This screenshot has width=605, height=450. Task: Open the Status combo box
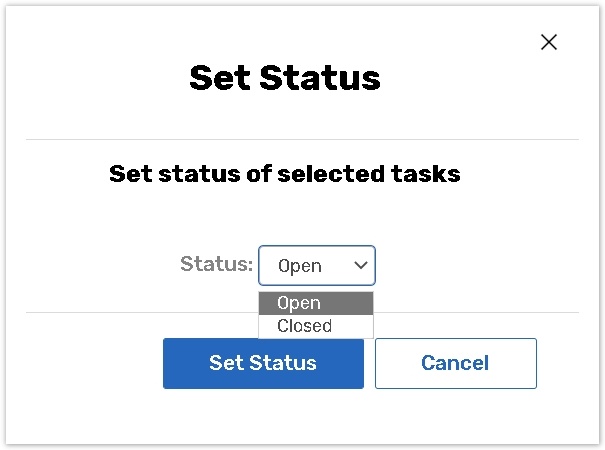click(316, 266)
